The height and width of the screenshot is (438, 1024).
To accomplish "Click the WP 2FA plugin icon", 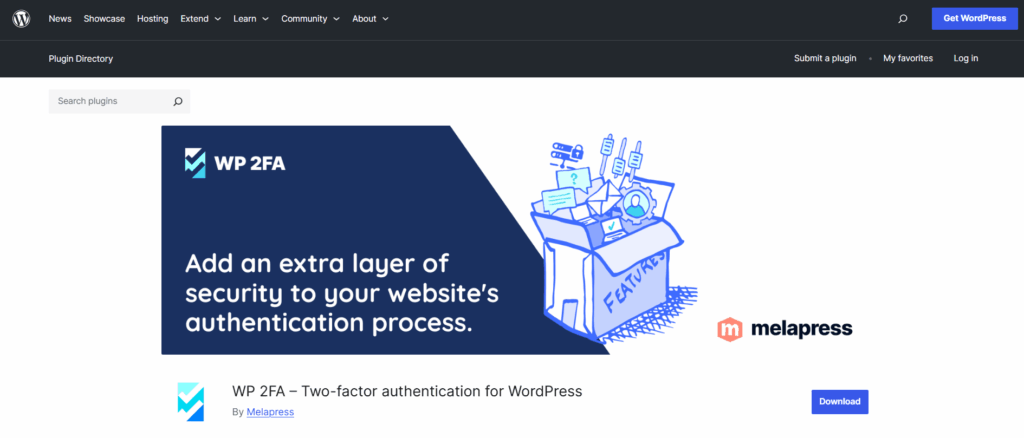I will click(x=190, y=399).
